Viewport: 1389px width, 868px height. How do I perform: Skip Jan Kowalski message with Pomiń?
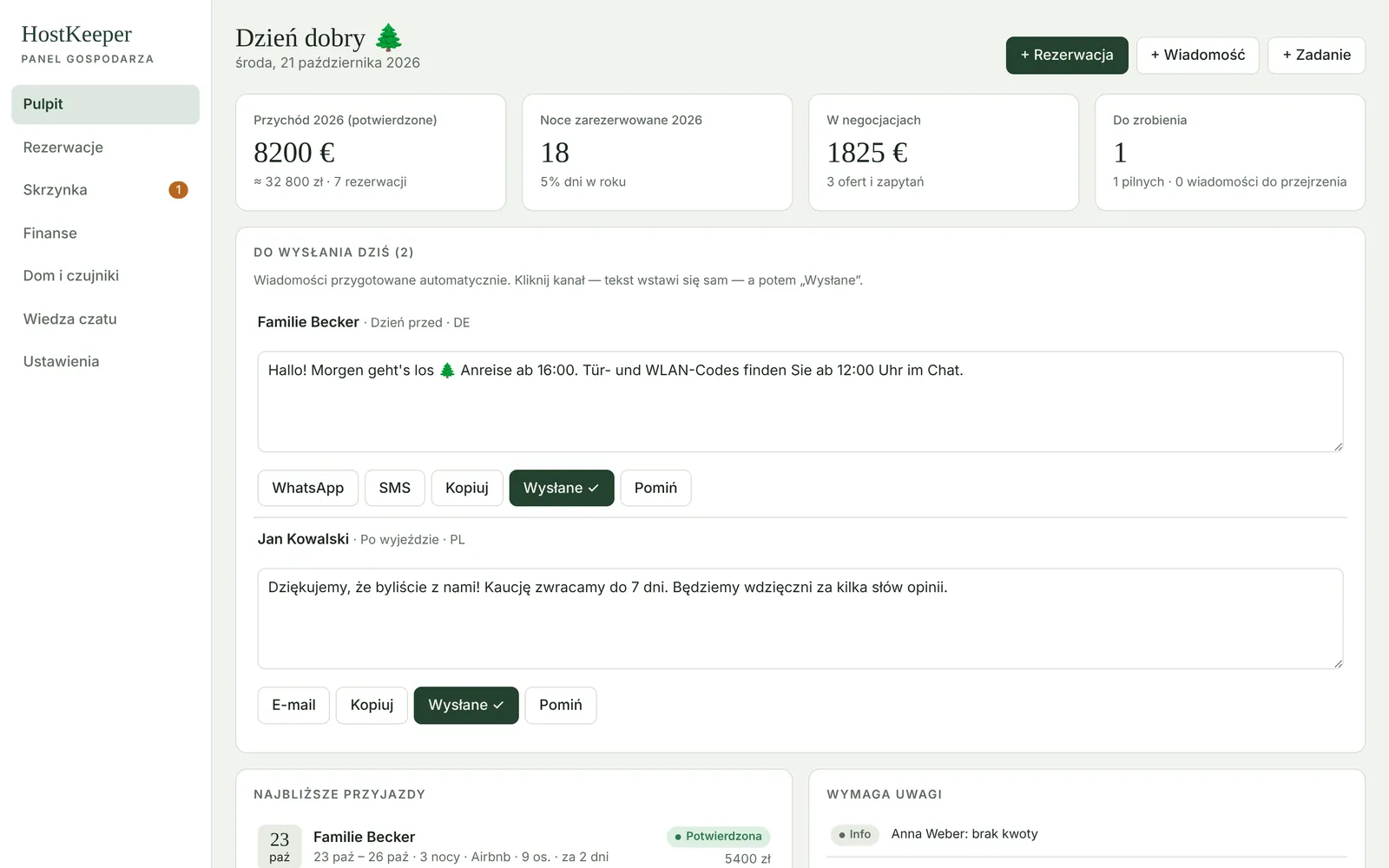point(561,705)
